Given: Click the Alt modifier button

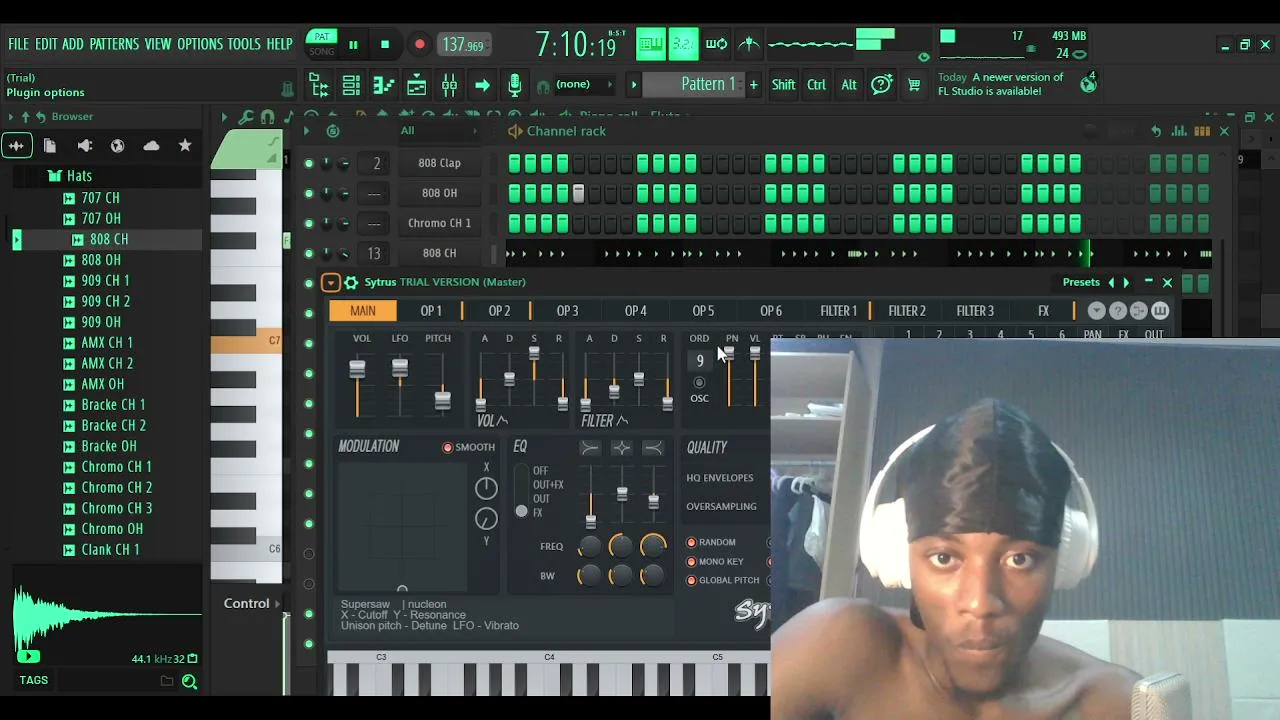Looking at the screenshot, I should coord(849,85).
